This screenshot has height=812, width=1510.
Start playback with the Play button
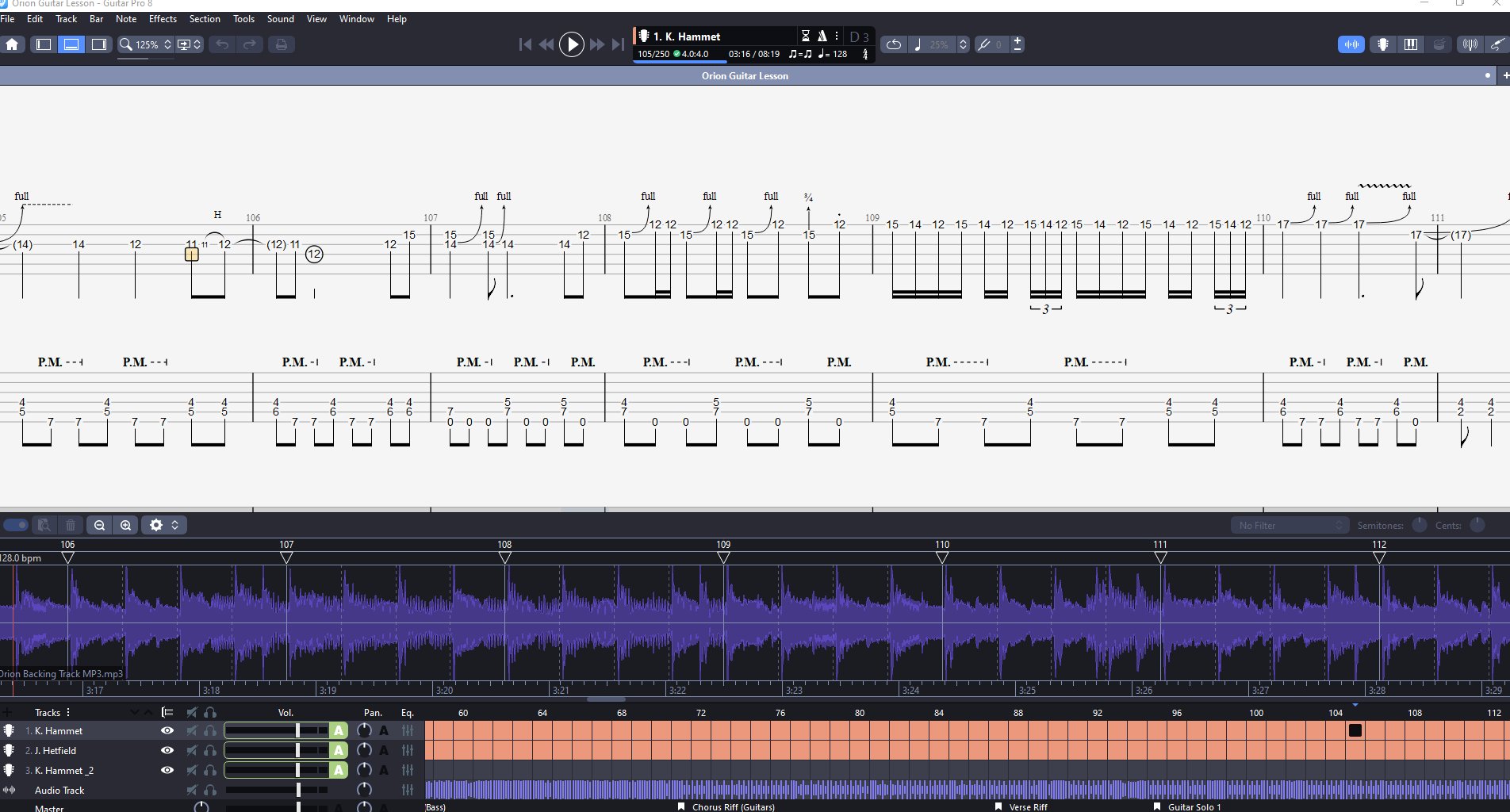(x=572, y=44)
